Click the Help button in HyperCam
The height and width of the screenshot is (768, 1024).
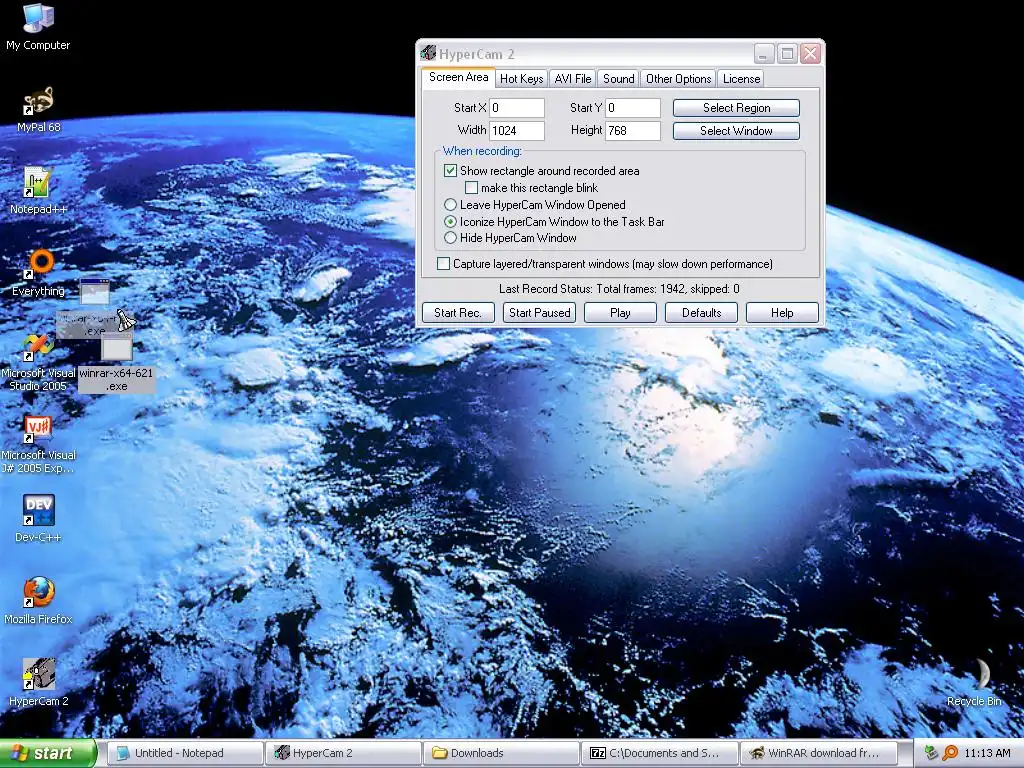pyautogui.click(x=782, y=313)
